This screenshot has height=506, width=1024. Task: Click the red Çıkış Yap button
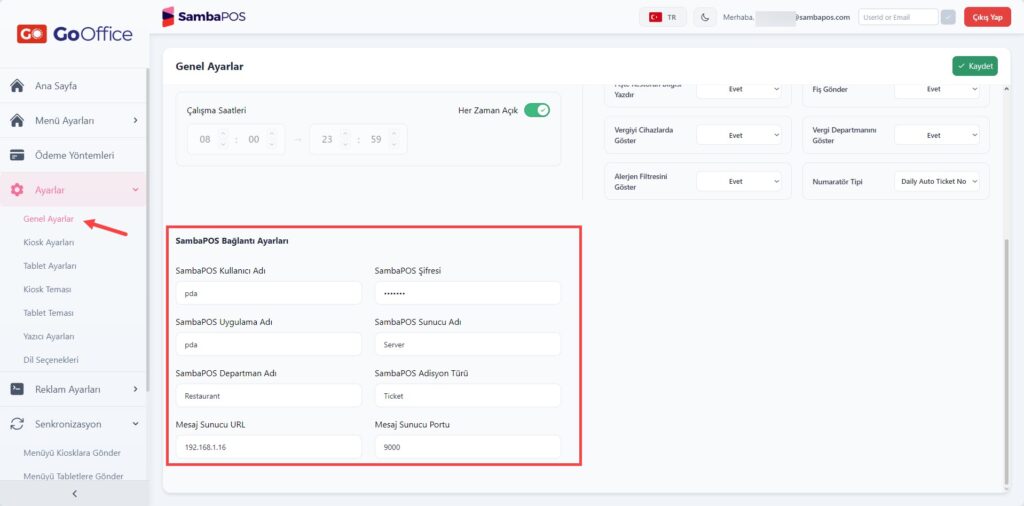pos(987,18)
